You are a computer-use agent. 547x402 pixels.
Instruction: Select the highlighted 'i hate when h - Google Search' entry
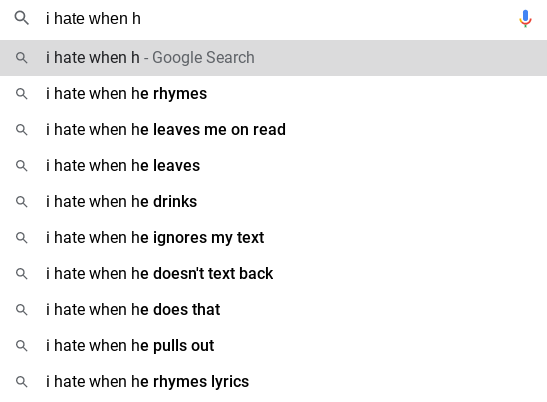pyautogui.click(x=274, y=58)
